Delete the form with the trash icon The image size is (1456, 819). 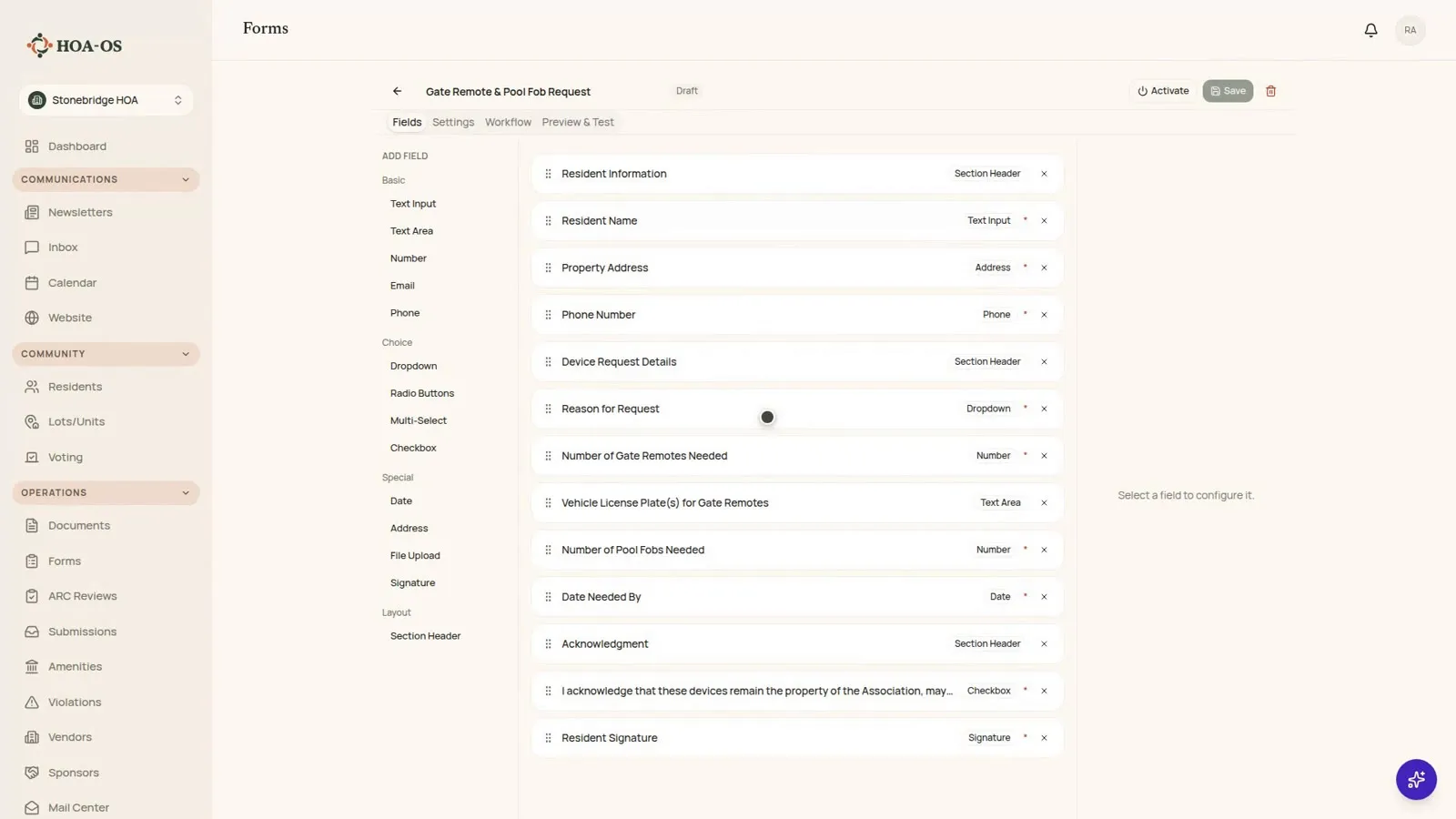1271,91
